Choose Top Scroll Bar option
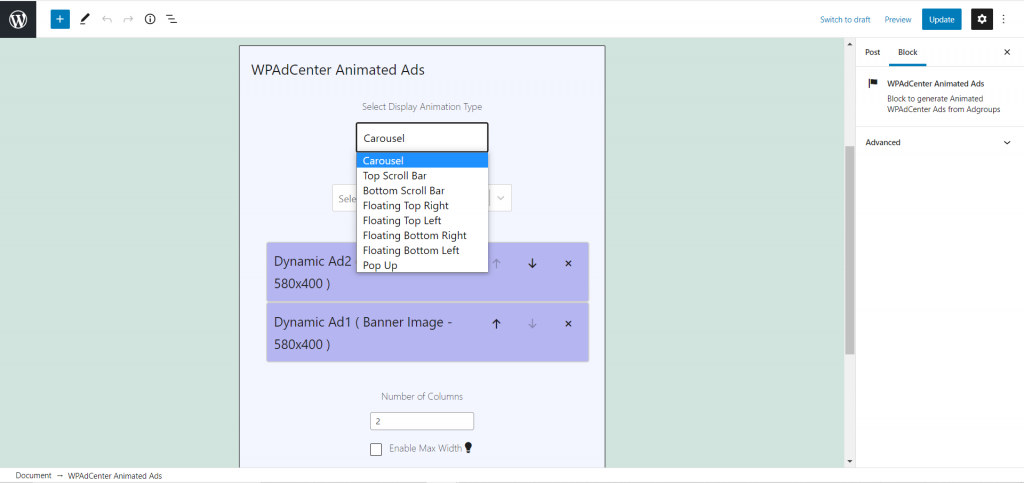 click(x=422, y=176)
